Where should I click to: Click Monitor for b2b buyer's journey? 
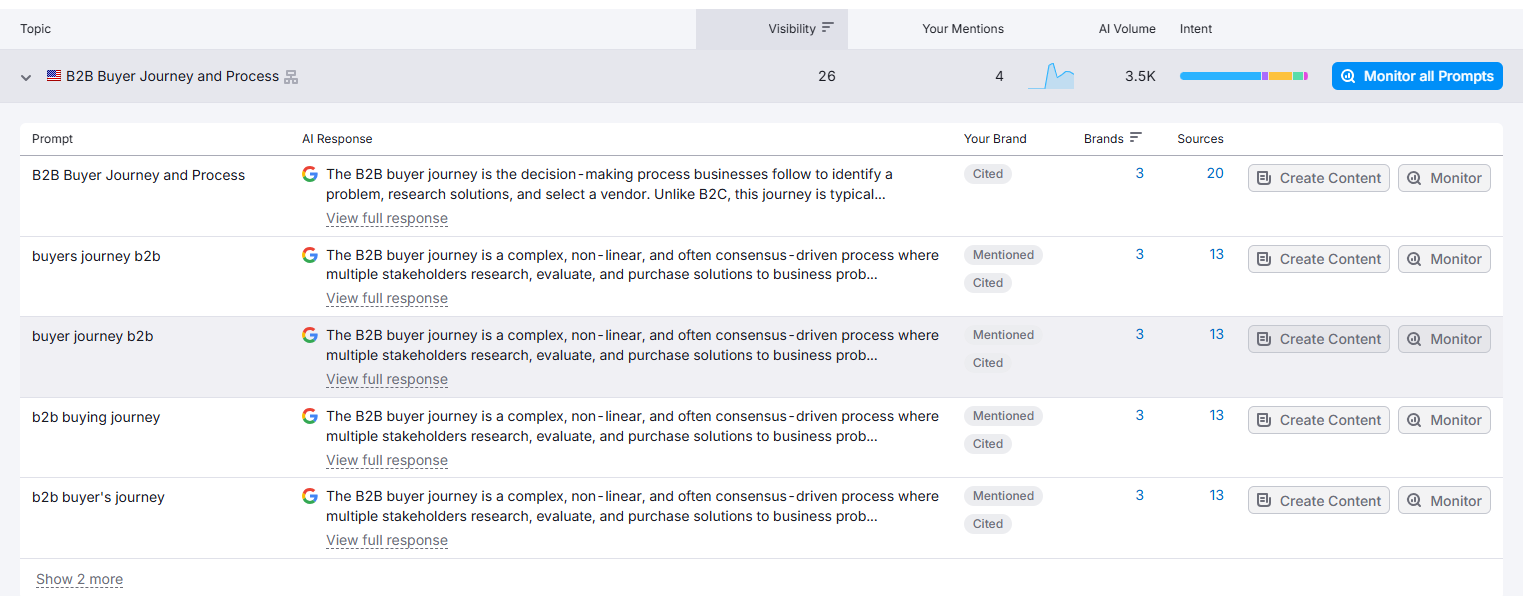point(1444,501)
